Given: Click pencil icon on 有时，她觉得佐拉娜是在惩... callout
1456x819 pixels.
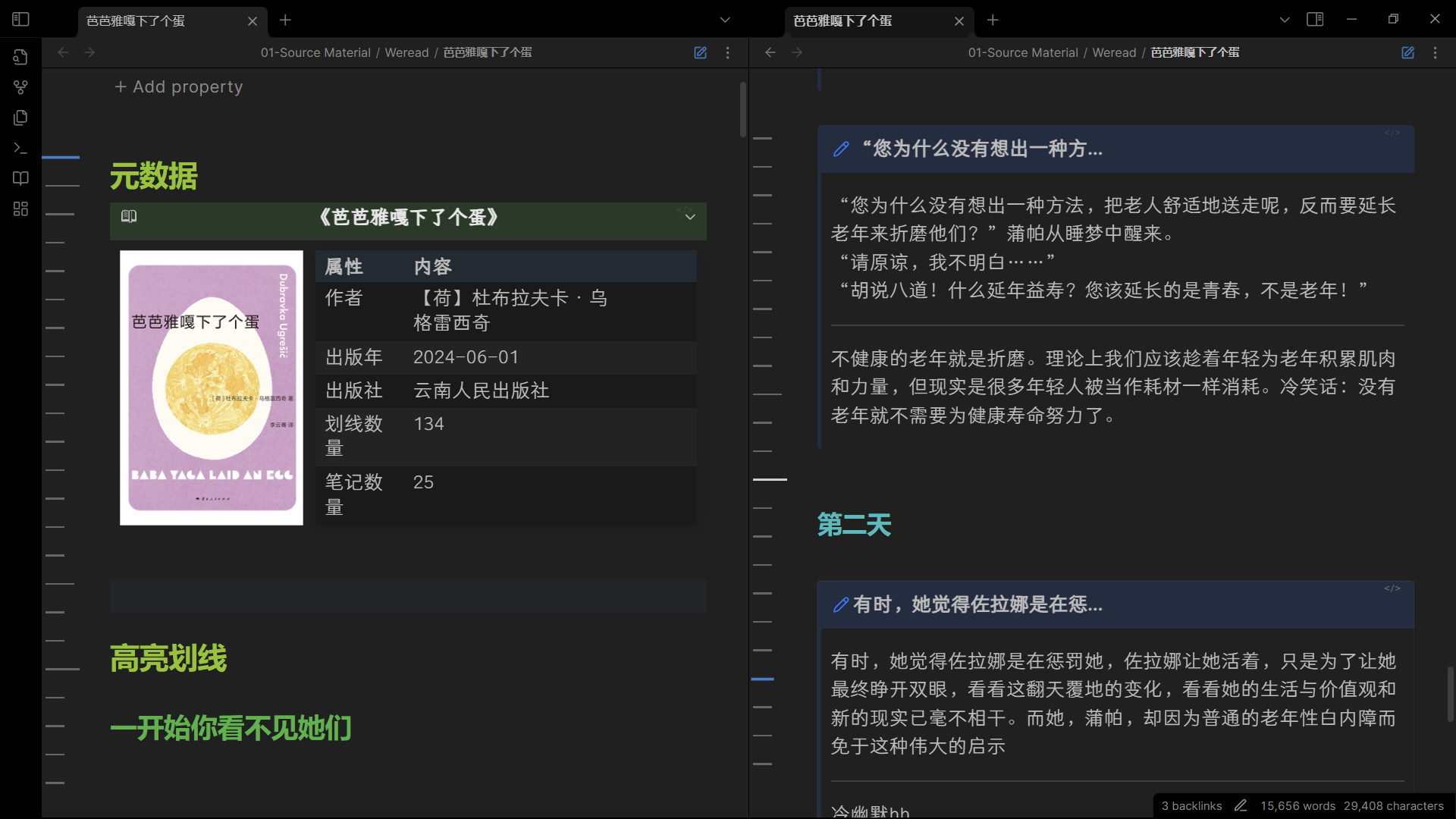Looking at the screenshot, I should point(840,604).
